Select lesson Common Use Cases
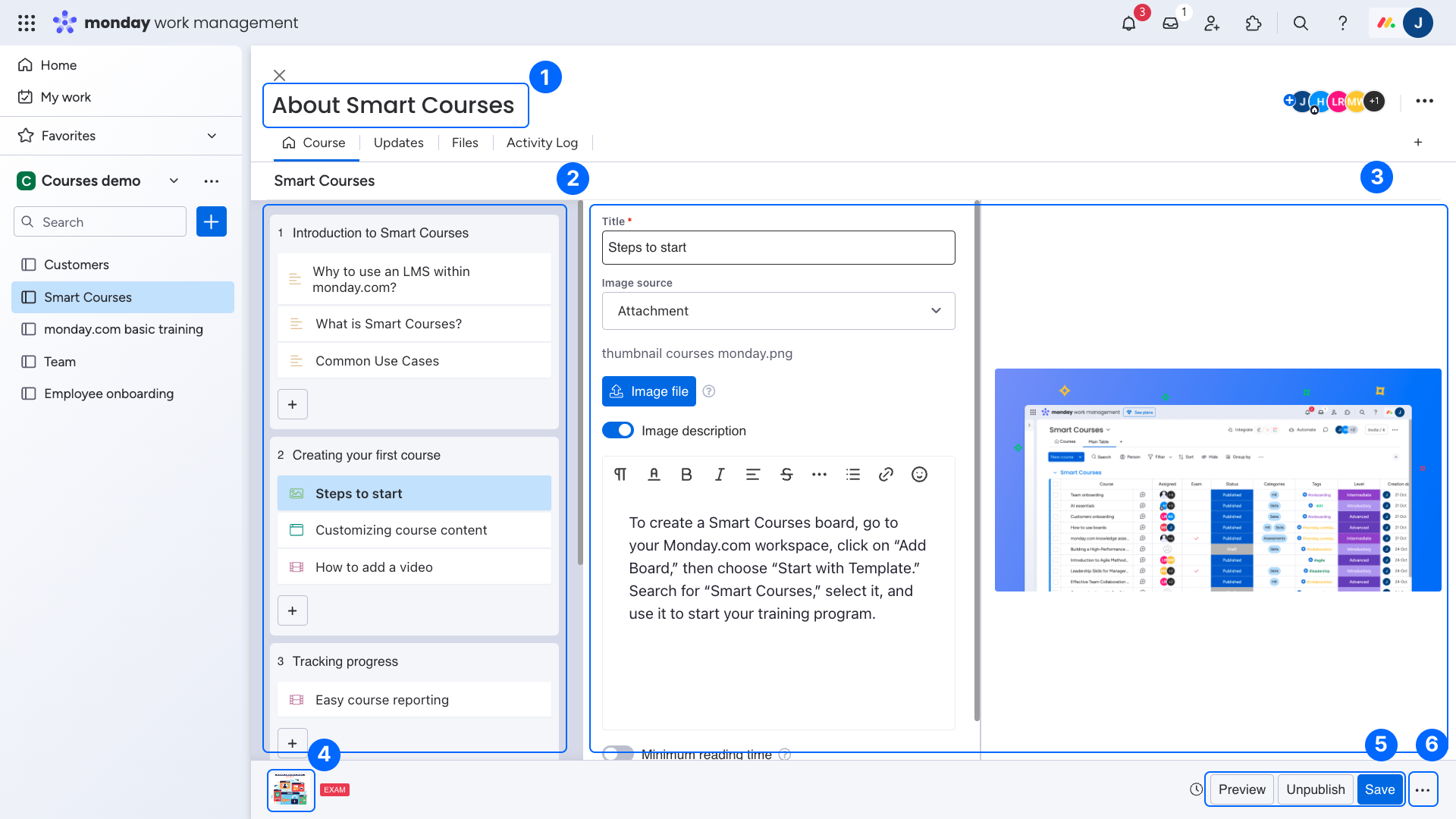Viewport: 1456px width, 819px height. (x=414, y=361)
